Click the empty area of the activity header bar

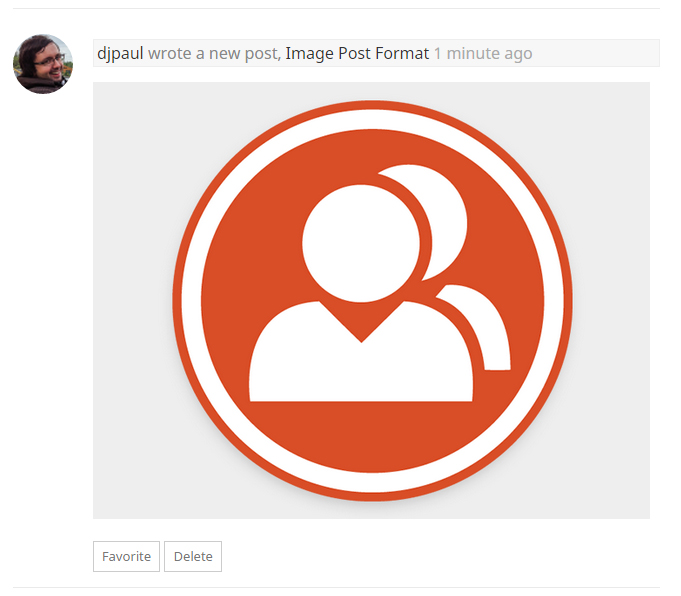595,53
